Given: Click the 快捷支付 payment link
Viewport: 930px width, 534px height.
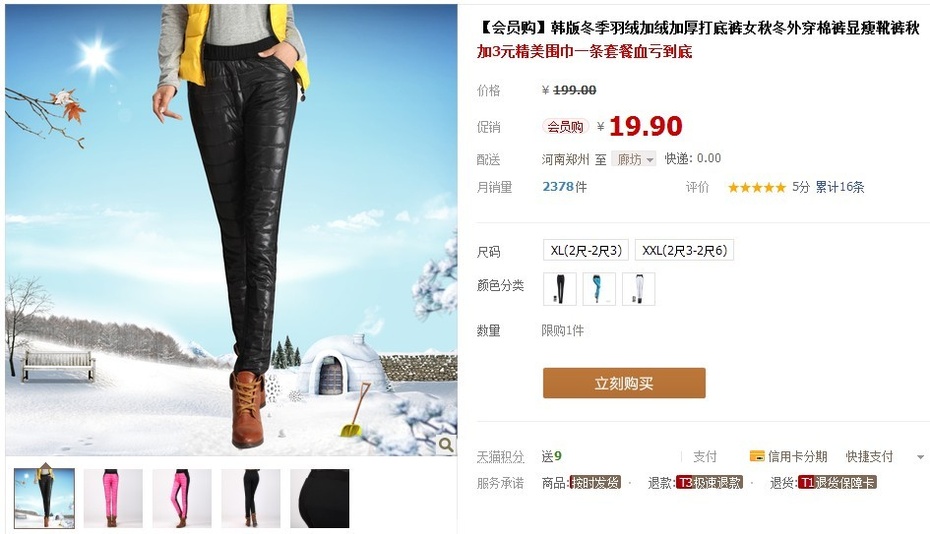Looking at the screenshot, I should (x=869, y=456).
